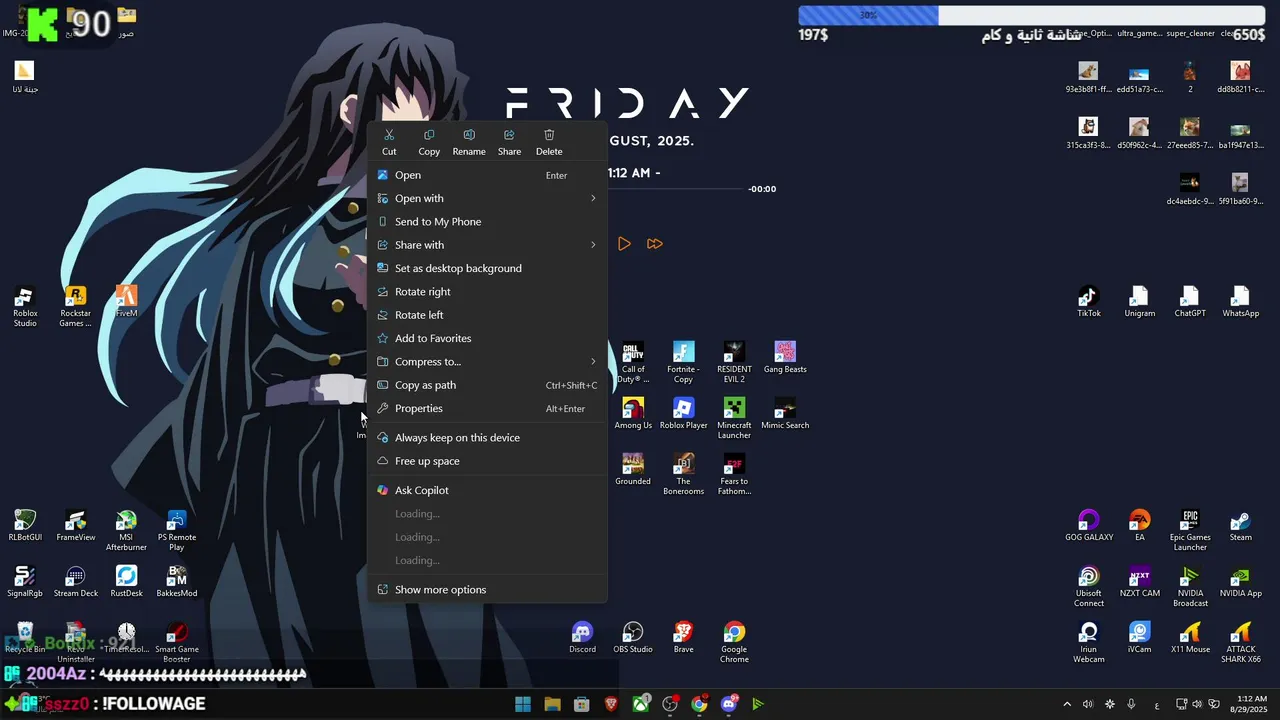Open Brave browser desktop icon
The height and width of the screenshot is (720, 1280).
pos(683,637)
